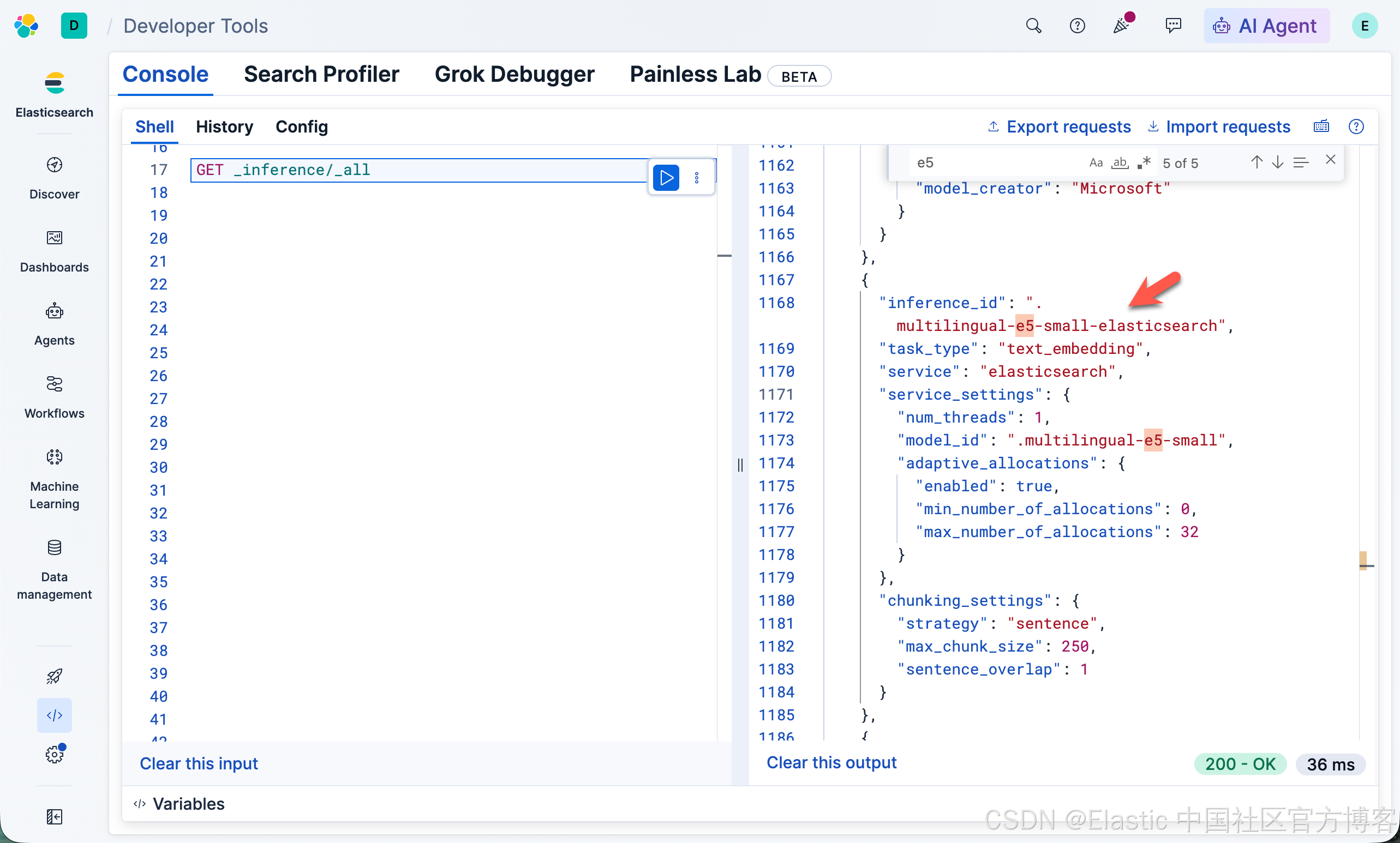Open keyboard shortcuts icon
This screenshot has width=1400, height=843.
point(1321,127)
